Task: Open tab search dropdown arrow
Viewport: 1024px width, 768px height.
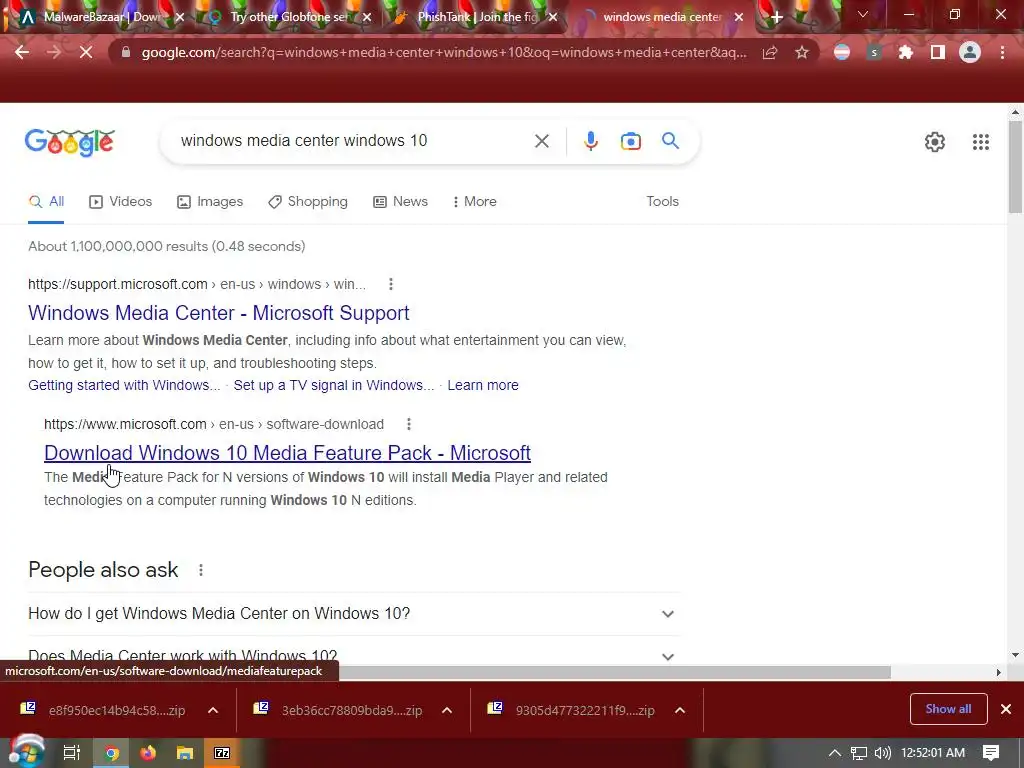Action: [x=863, y=14]
